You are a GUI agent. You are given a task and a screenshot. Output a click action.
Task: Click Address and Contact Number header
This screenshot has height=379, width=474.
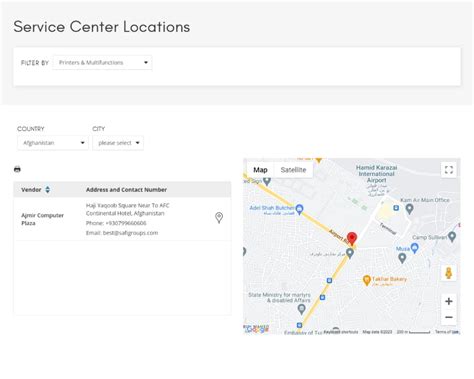pyautogui.click(x=126, y=190)
